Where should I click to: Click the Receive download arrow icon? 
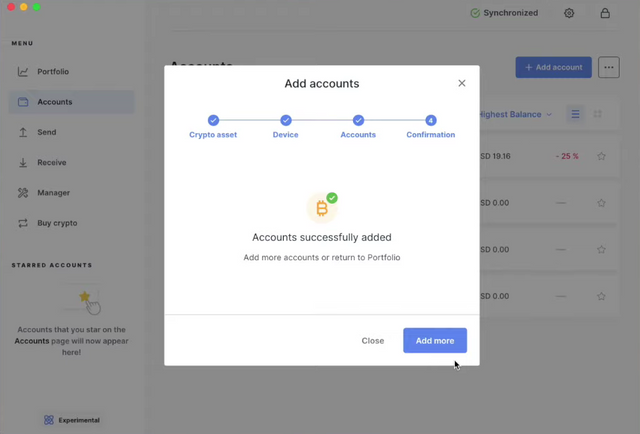pos(23,162)
